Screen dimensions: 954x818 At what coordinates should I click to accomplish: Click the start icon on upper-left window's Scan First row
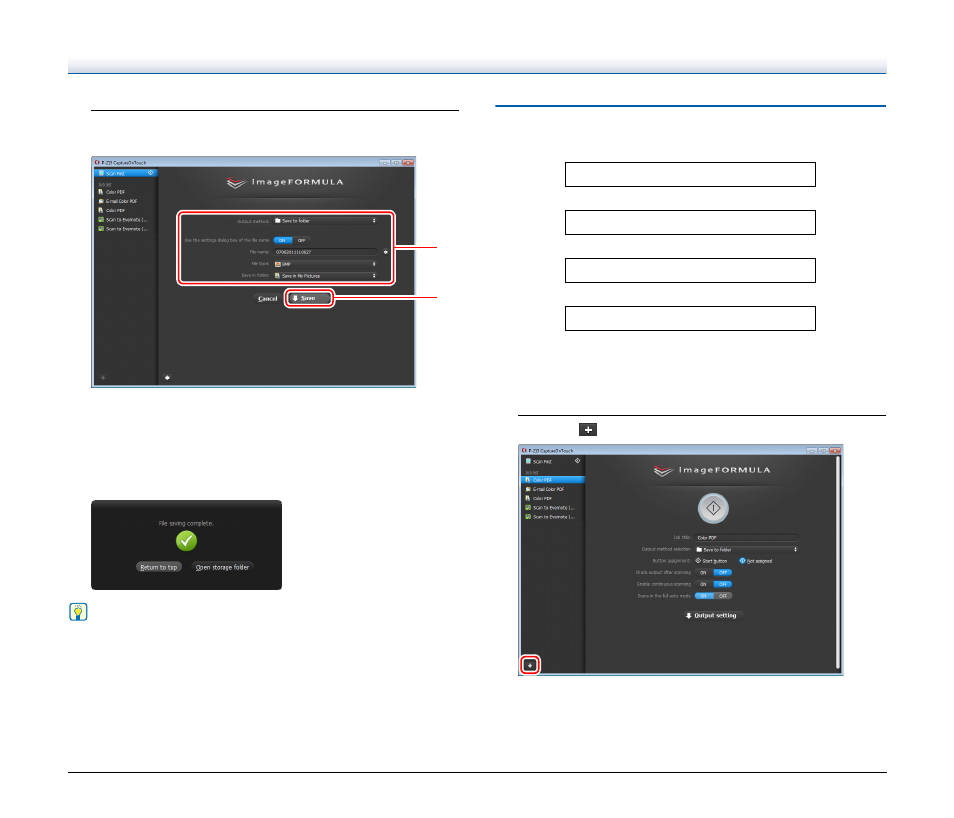point(151,173)
